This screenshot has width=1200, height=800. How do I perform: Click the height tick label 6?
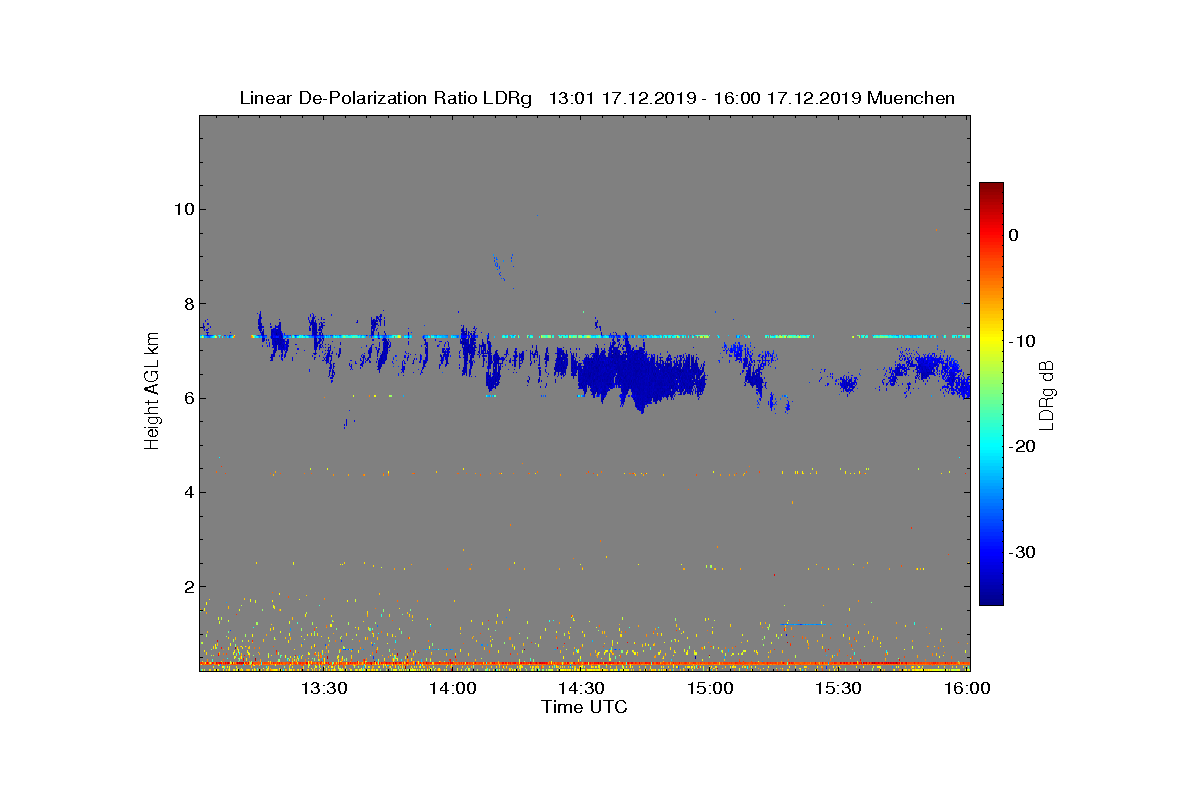point(188,398)
